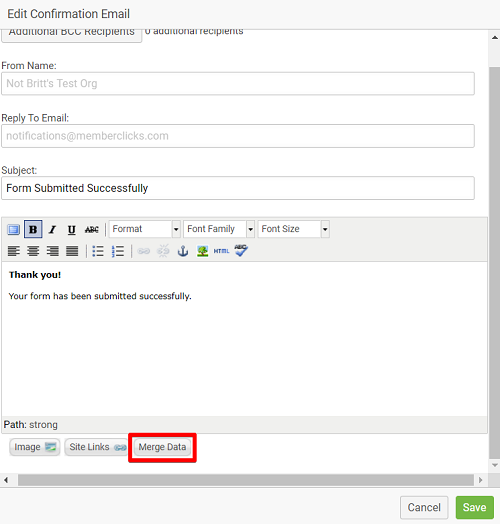Apply underline formatting
This screenshot has width=500, height=524.
coord(72,229)
